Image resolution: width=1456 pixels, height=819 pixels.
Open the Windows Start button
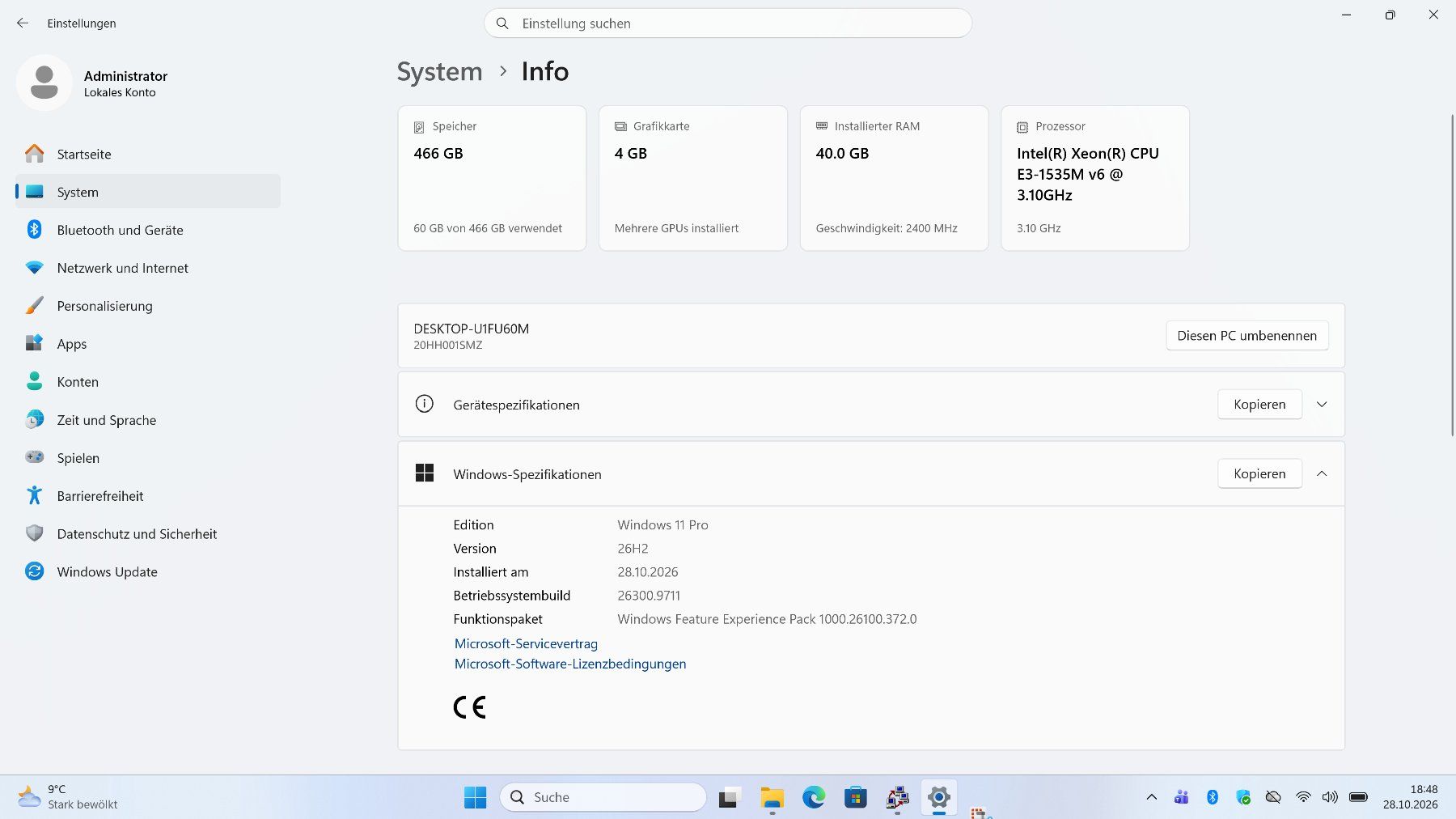476,797
